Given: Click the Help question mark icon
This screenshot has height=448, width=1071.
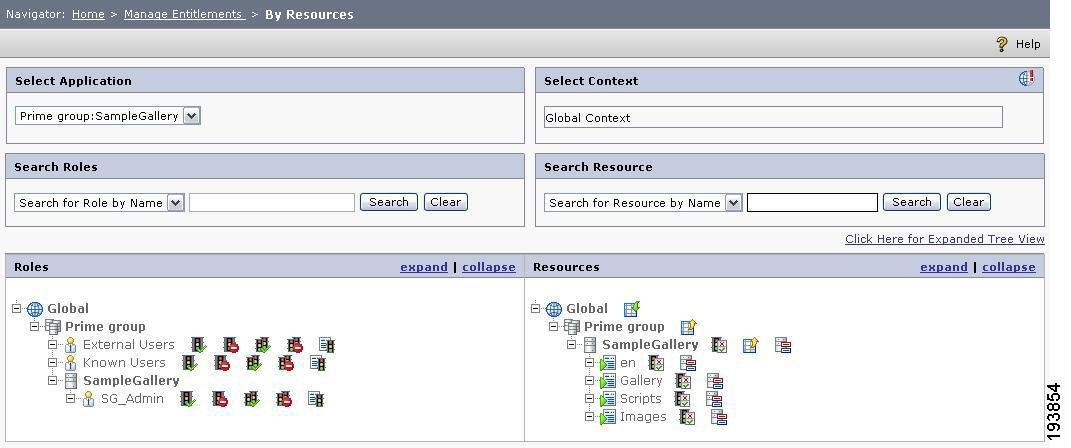Looking at the screenshot, I should tap(1001, 44).
